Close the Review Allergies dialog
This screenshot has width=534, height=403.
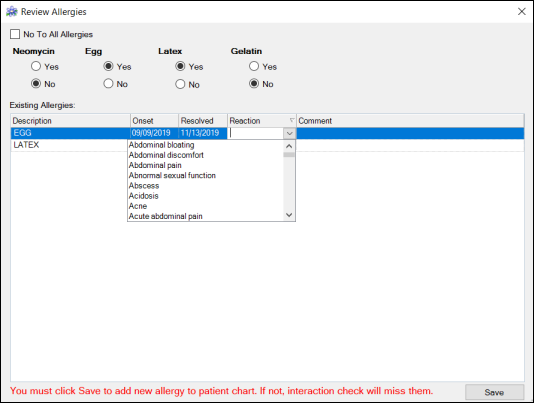pyautogui.click(x=521, y=12)
